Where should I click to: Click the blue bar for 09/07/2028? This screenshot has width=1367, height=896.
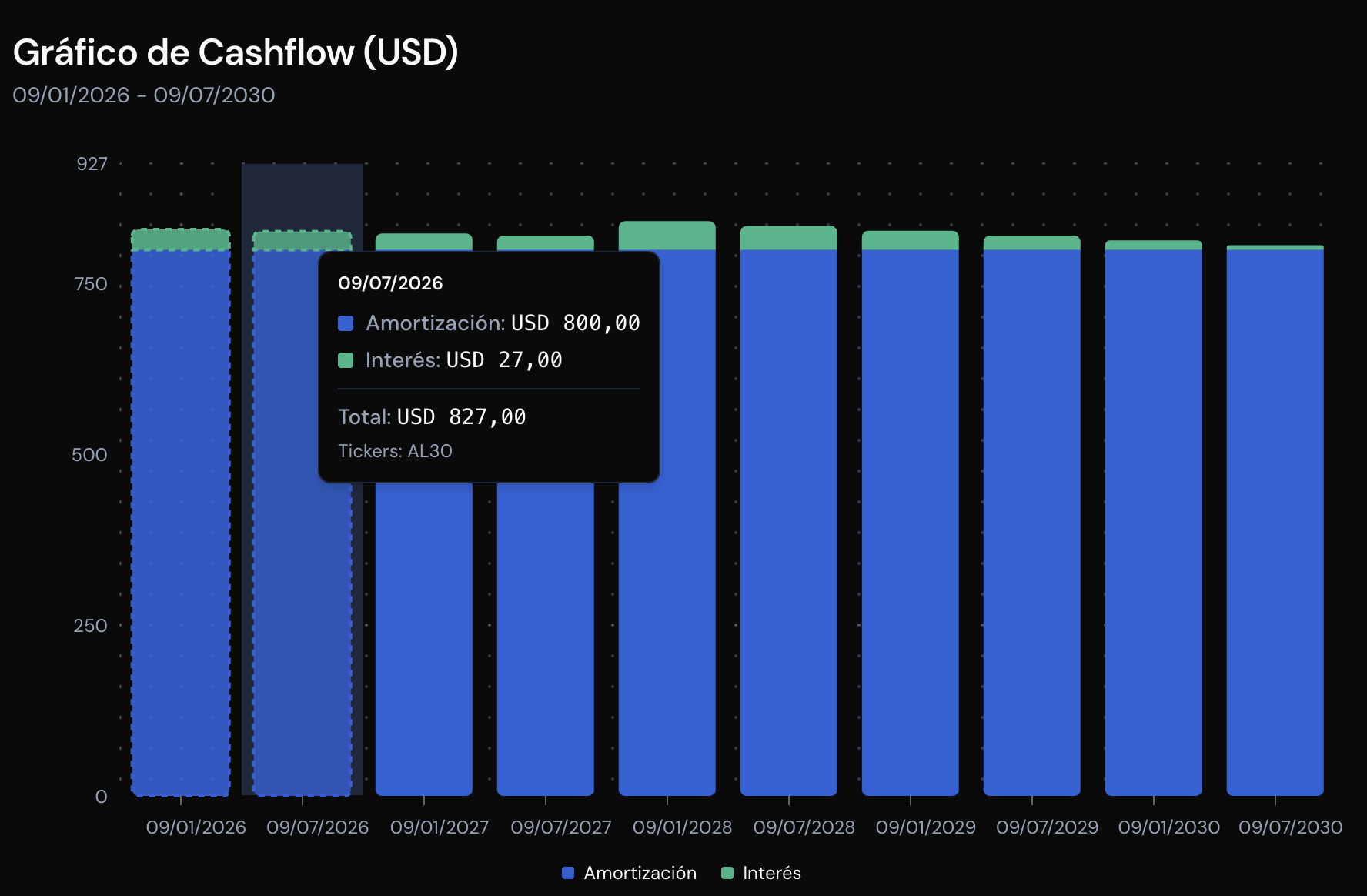[789, 523]
